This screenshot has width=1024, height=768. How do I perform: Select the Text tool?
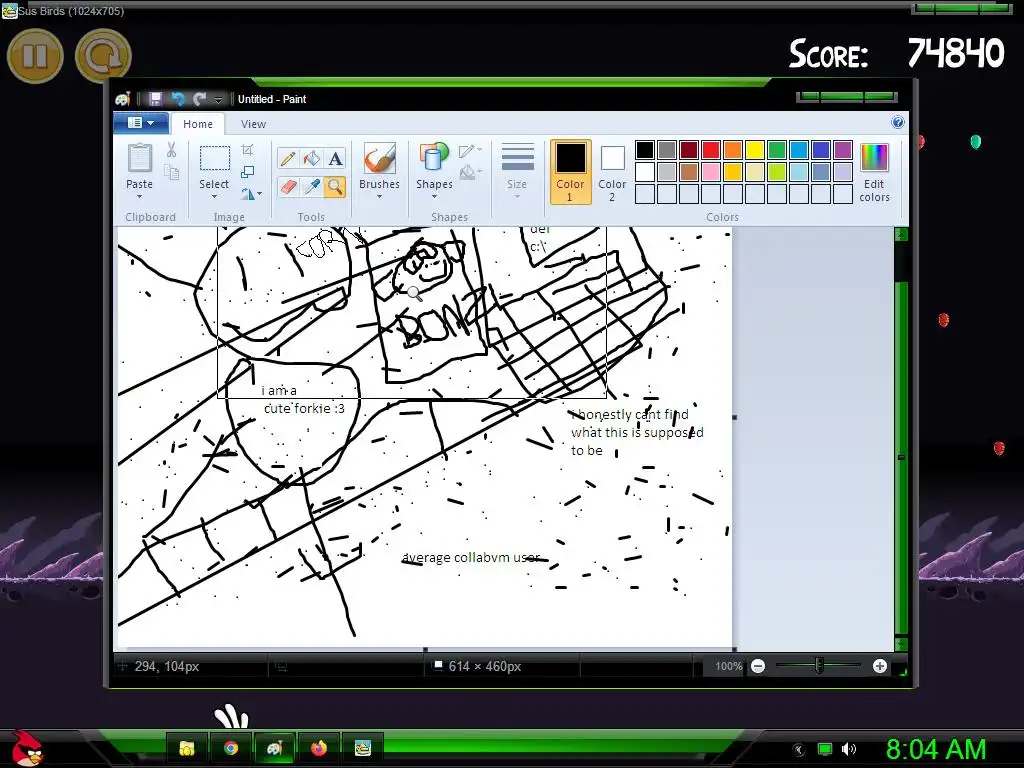335,158
